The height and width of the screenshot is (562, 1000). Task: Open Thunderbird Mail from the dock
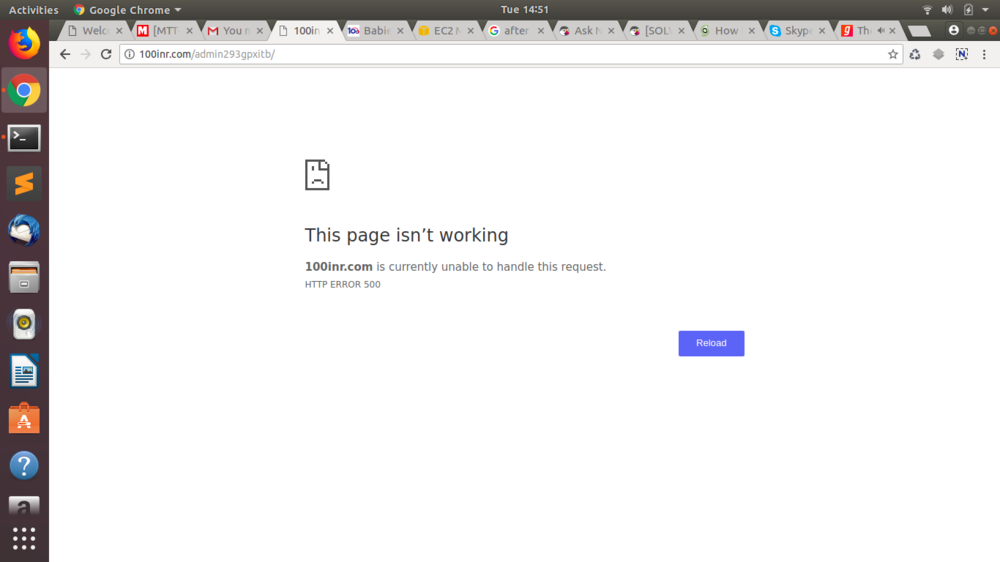pyautogui.click(x=24, y=230)
